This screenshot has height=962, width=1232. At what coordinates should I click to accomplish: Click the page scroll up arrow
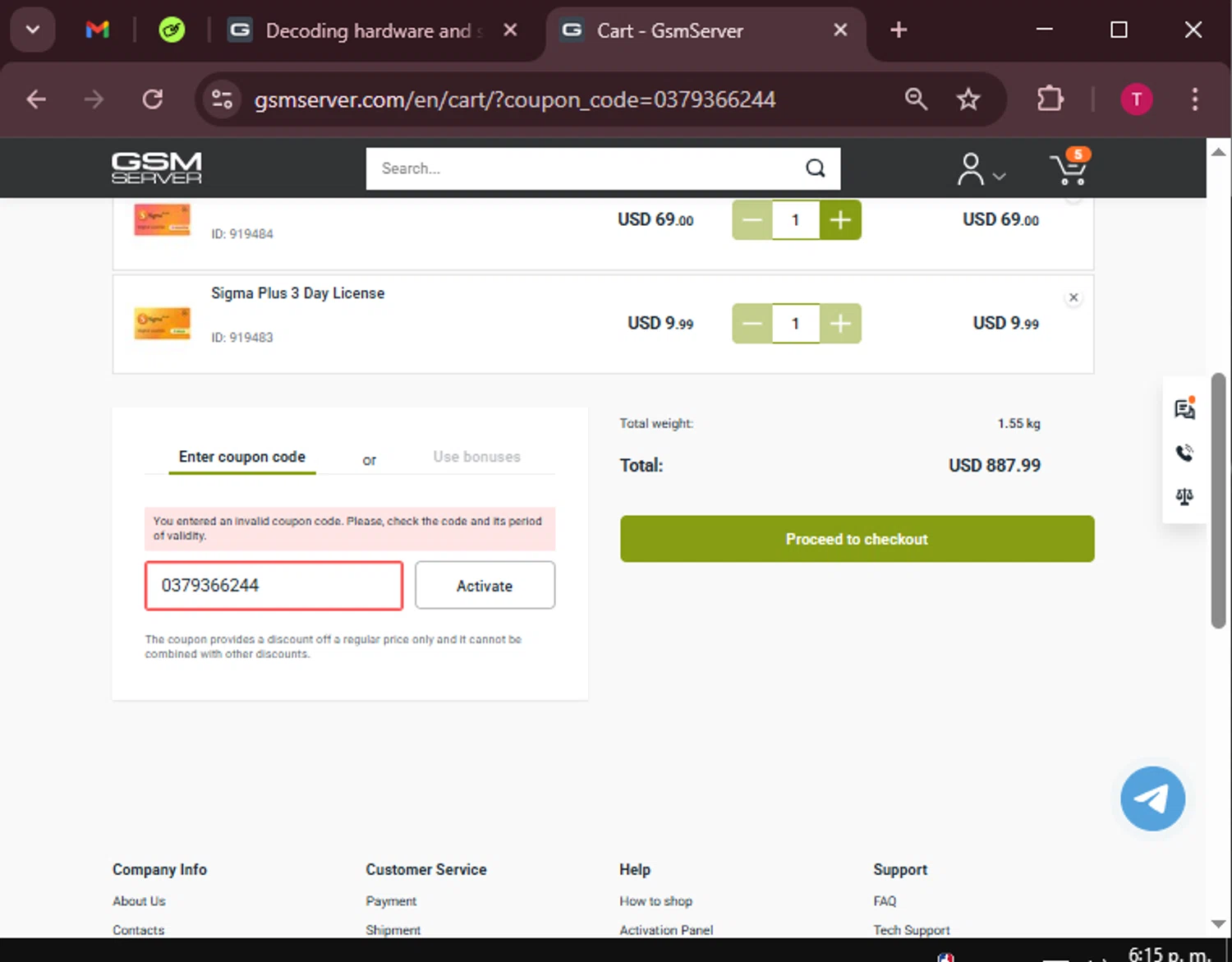point(1219,152)
